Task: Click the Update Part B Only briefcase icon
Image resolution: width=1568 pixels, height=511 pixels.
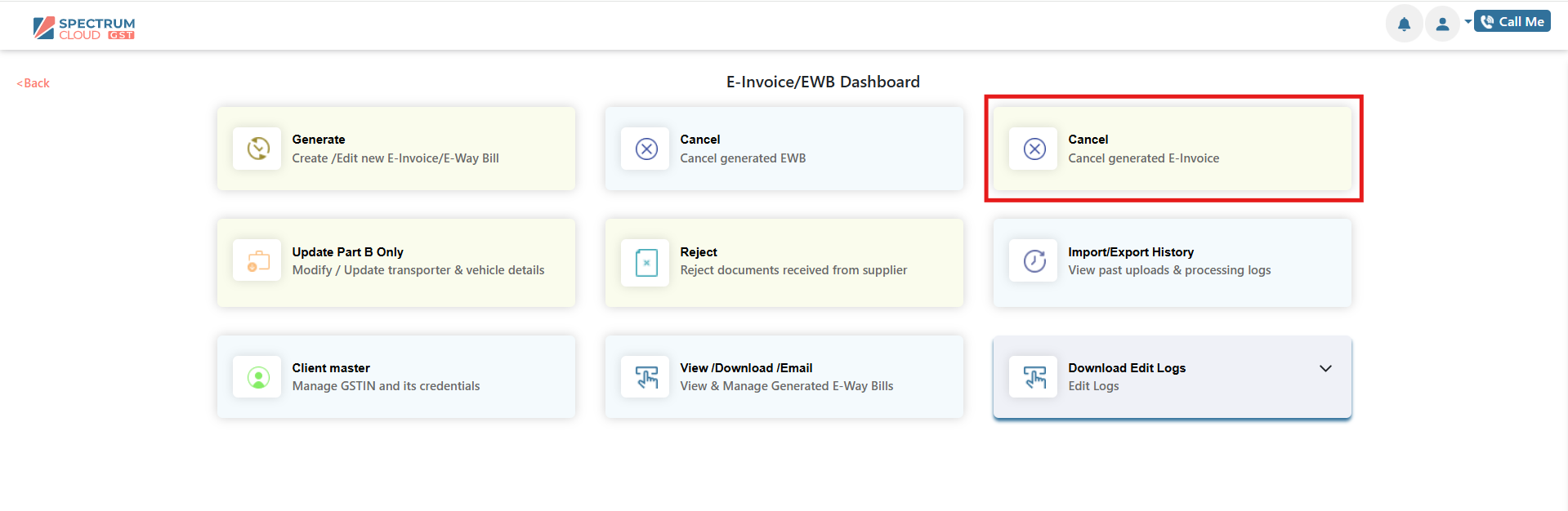Action: 258,261
